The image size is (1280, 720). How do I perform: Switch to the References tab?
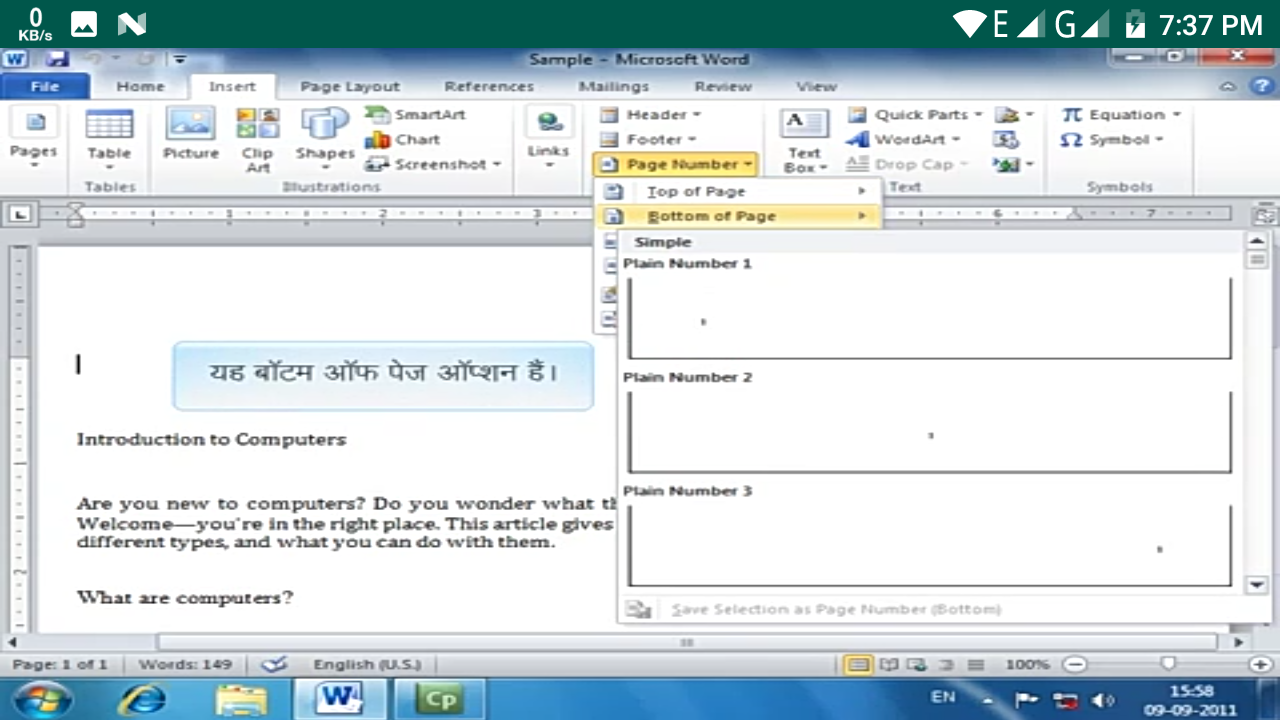(489, 87)
